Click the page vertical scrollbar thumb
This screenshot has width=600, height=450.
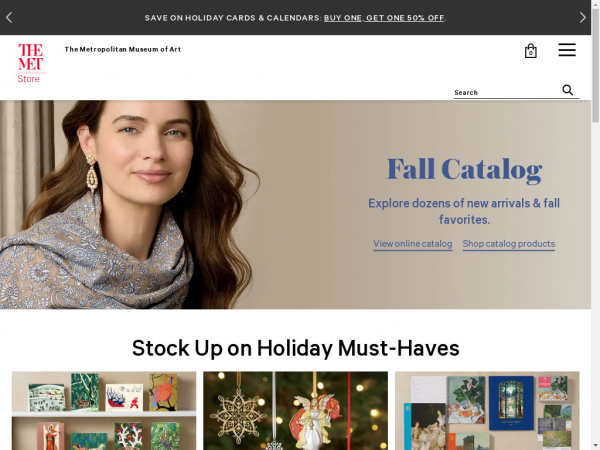click(x=595, y=65)
